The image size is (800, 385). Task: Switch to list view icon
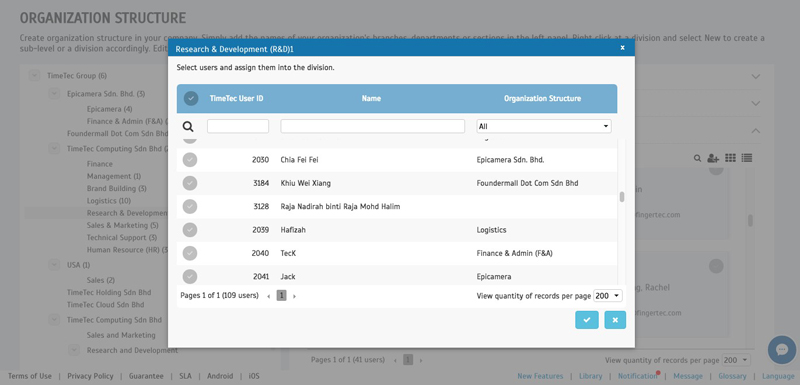746,158
